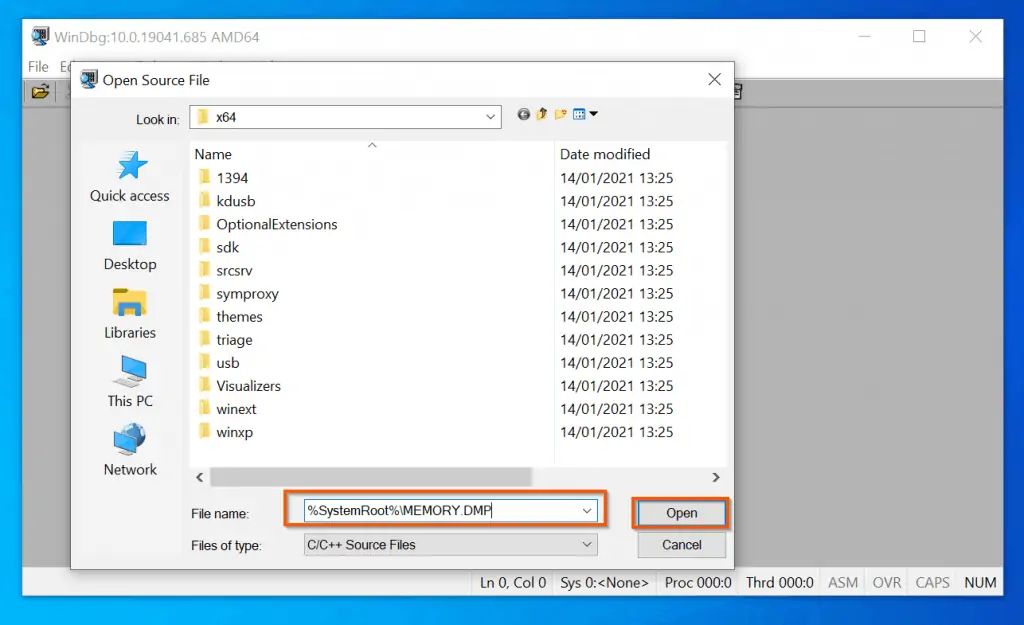The height and width of the screenshot is (625, 1024).
Task: Open Network location in the sidebar
Action: click(130, 449)
